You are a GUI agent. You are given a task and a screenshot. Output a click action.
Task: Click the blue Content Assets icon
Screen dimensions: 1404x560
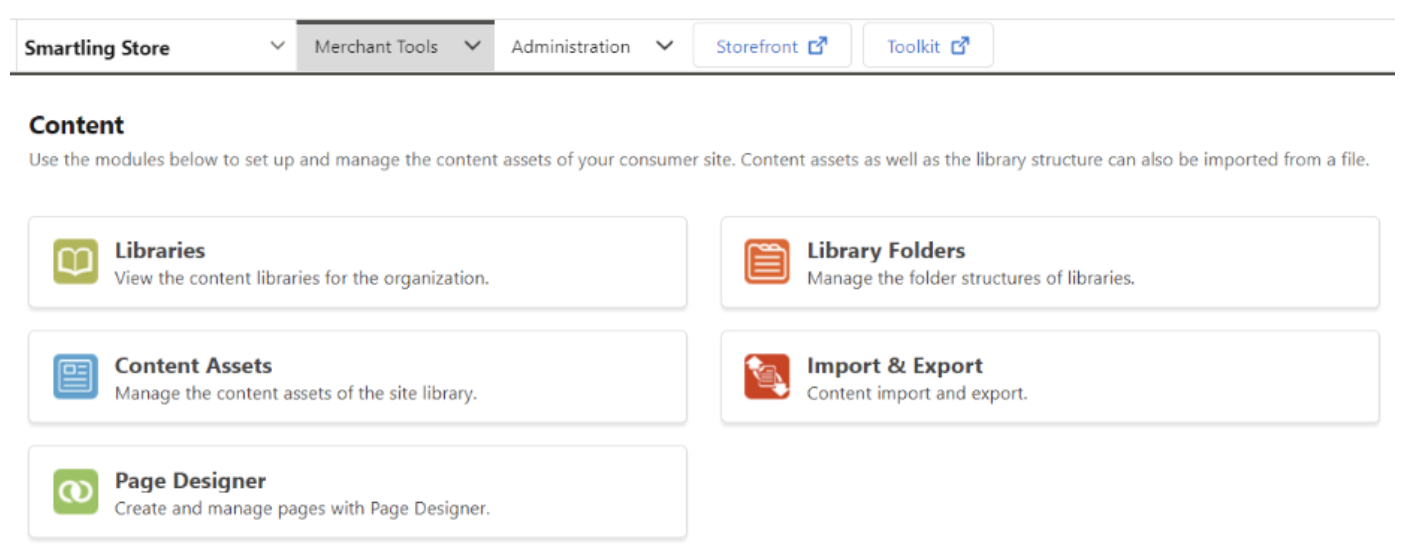click(76, 377)
